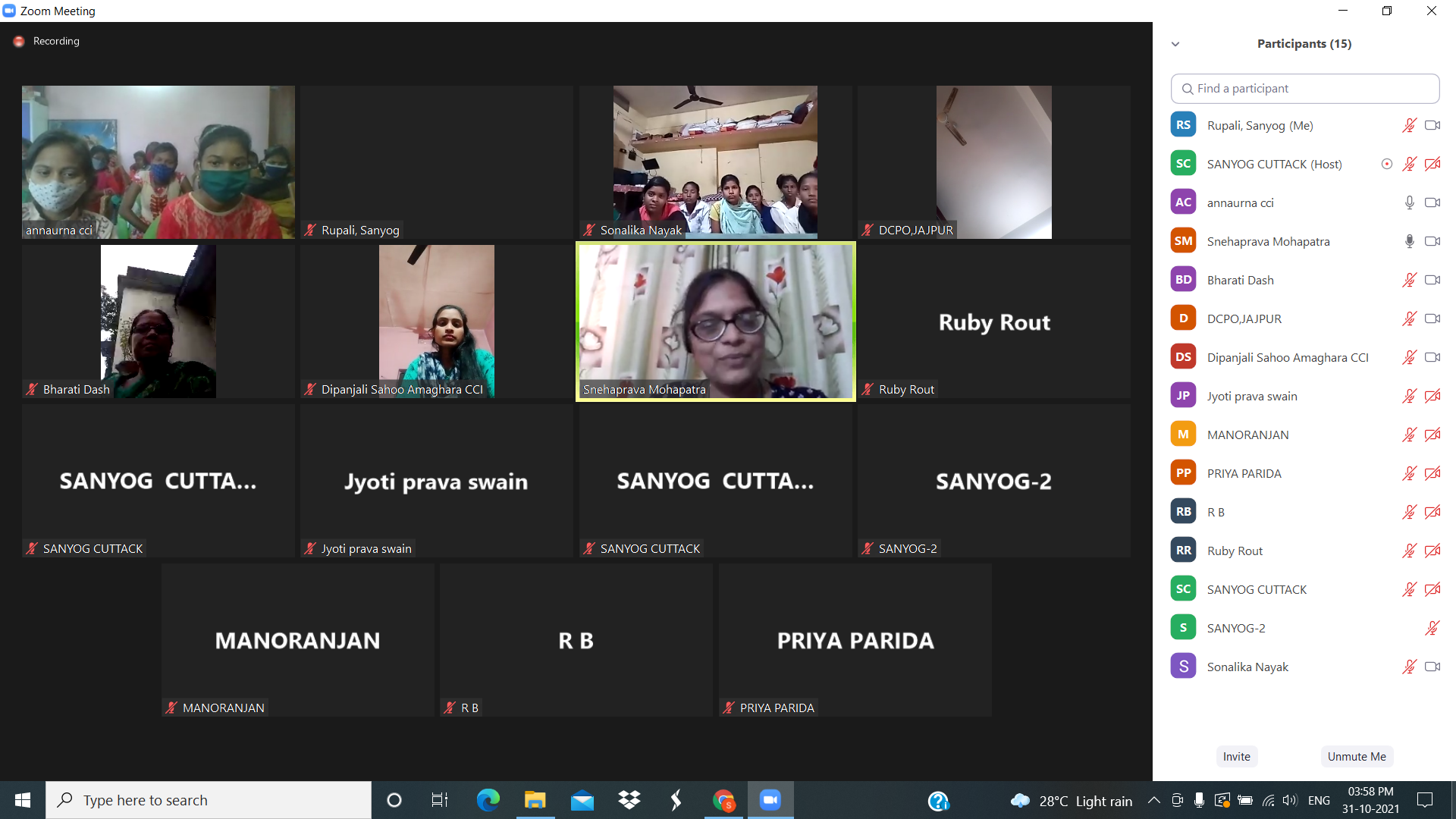Viewport: 1456px width, 819px height.
Task: Click the Find a participant search field
Action: [x=1304, y=89]
